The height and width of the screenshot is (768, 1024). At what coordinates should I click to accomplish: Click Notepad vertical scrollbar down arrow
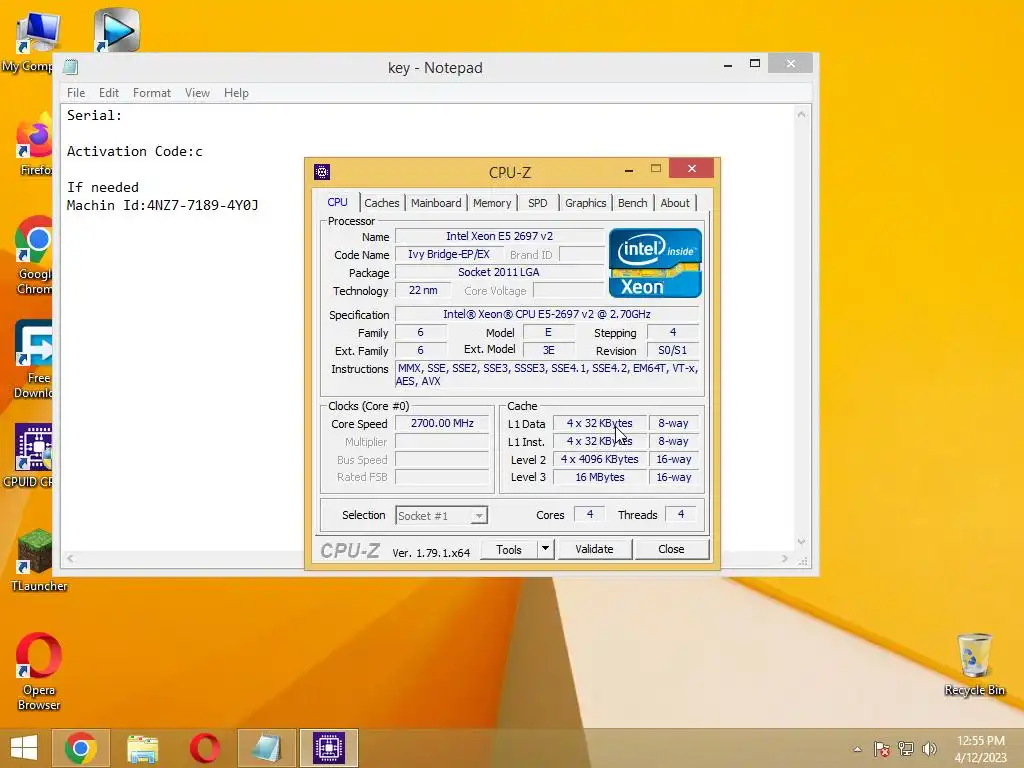(801, 541)
